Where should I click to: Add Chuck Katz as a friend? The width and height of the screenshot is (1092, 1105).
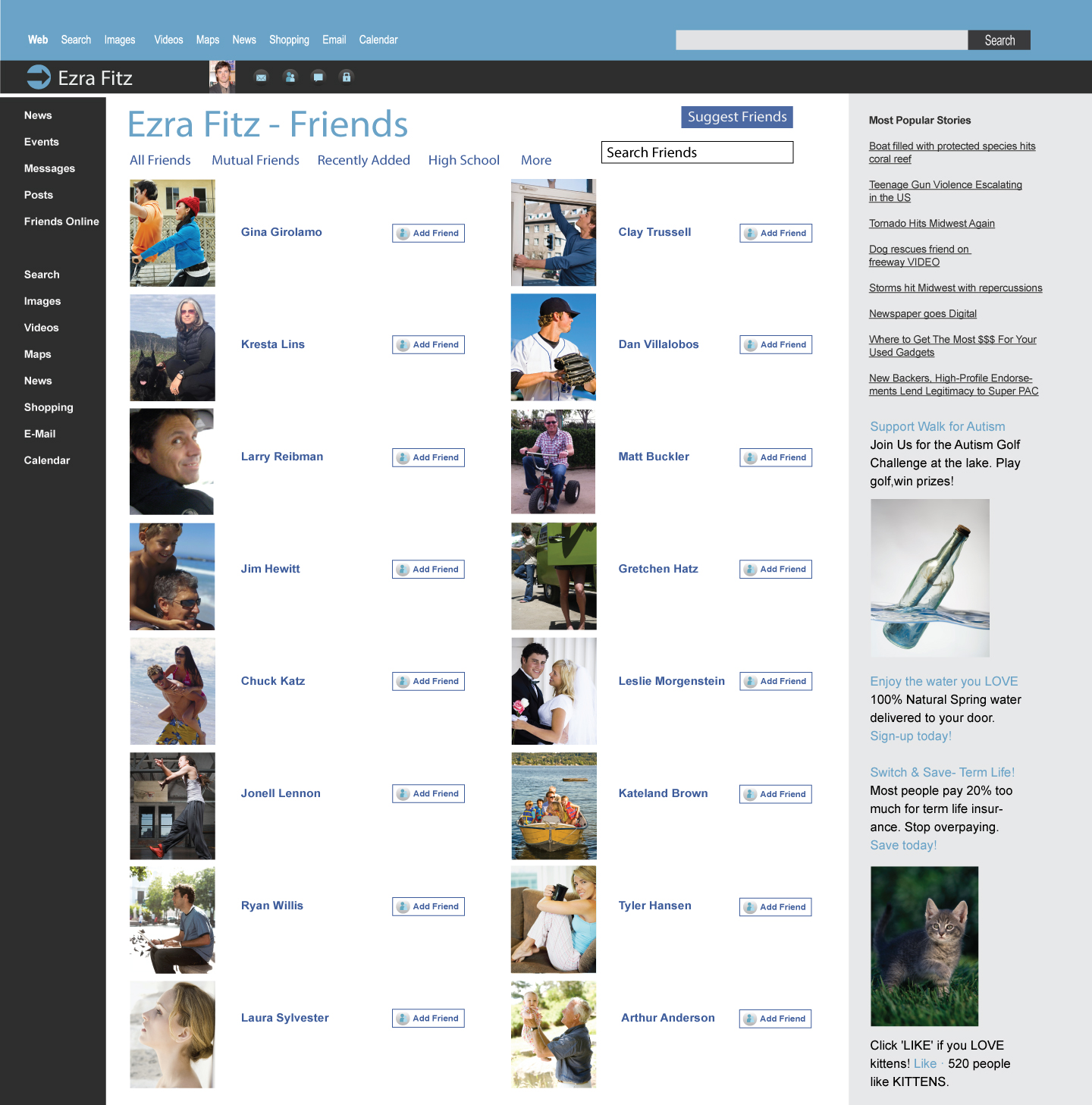point(428,681)
